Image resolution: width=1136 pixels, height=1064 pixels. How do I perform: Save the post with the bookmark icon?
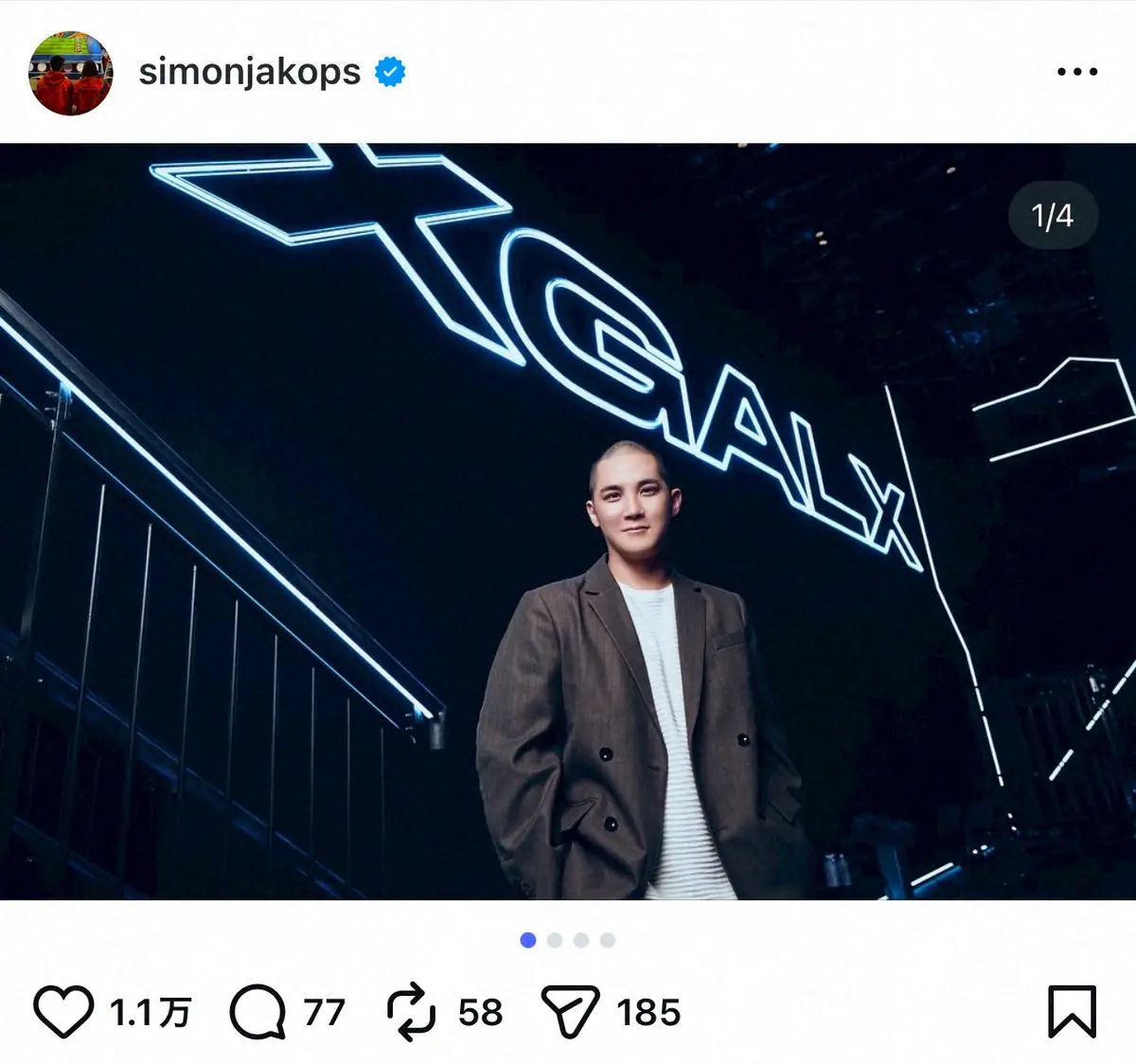point(1072,1012)
